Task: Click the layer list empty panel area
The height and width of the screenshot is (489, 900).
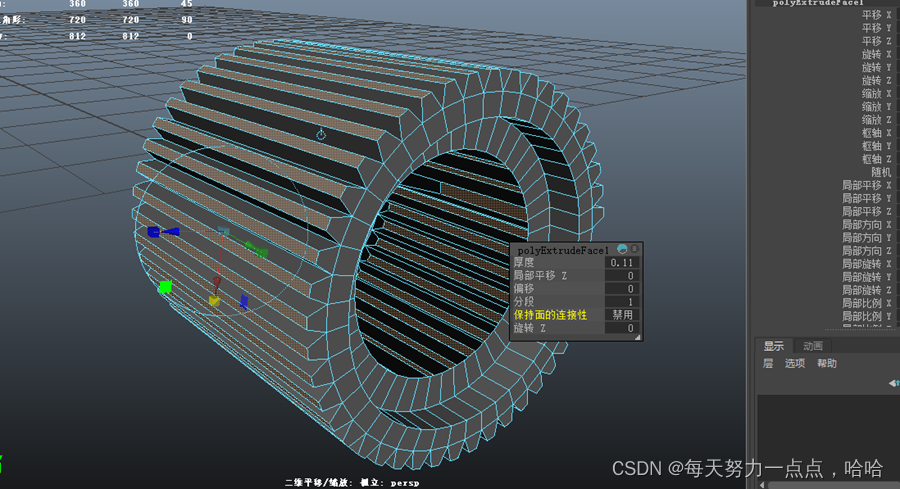Action: [x=827, y=436]
